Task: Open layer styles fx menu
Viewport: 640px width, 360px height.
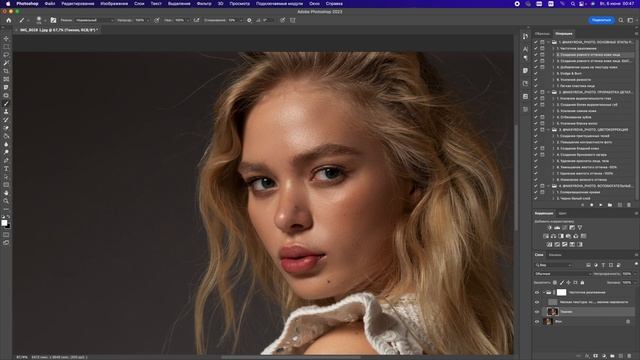Action: pyautogui.click(x=587, y=356)
